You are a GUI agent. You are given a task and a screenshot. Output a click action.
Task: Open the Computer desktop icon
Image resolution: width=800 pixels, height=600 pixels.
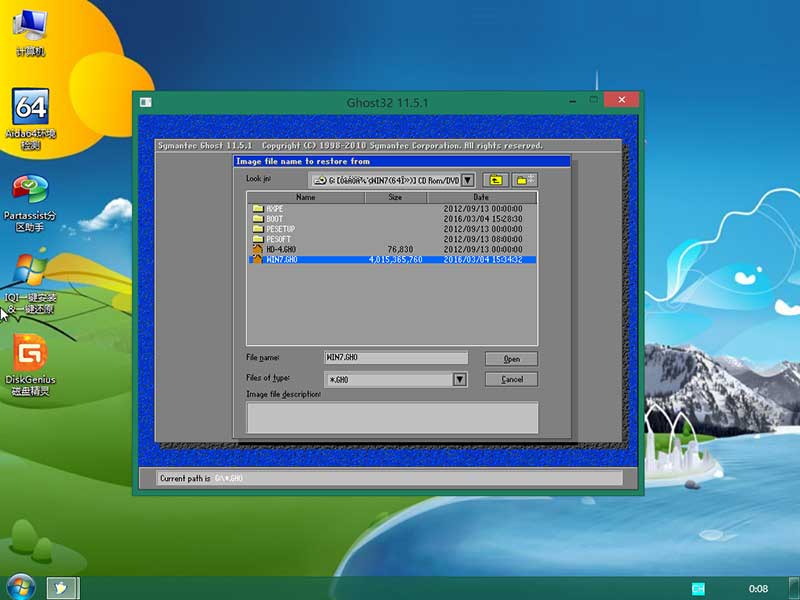30,32
